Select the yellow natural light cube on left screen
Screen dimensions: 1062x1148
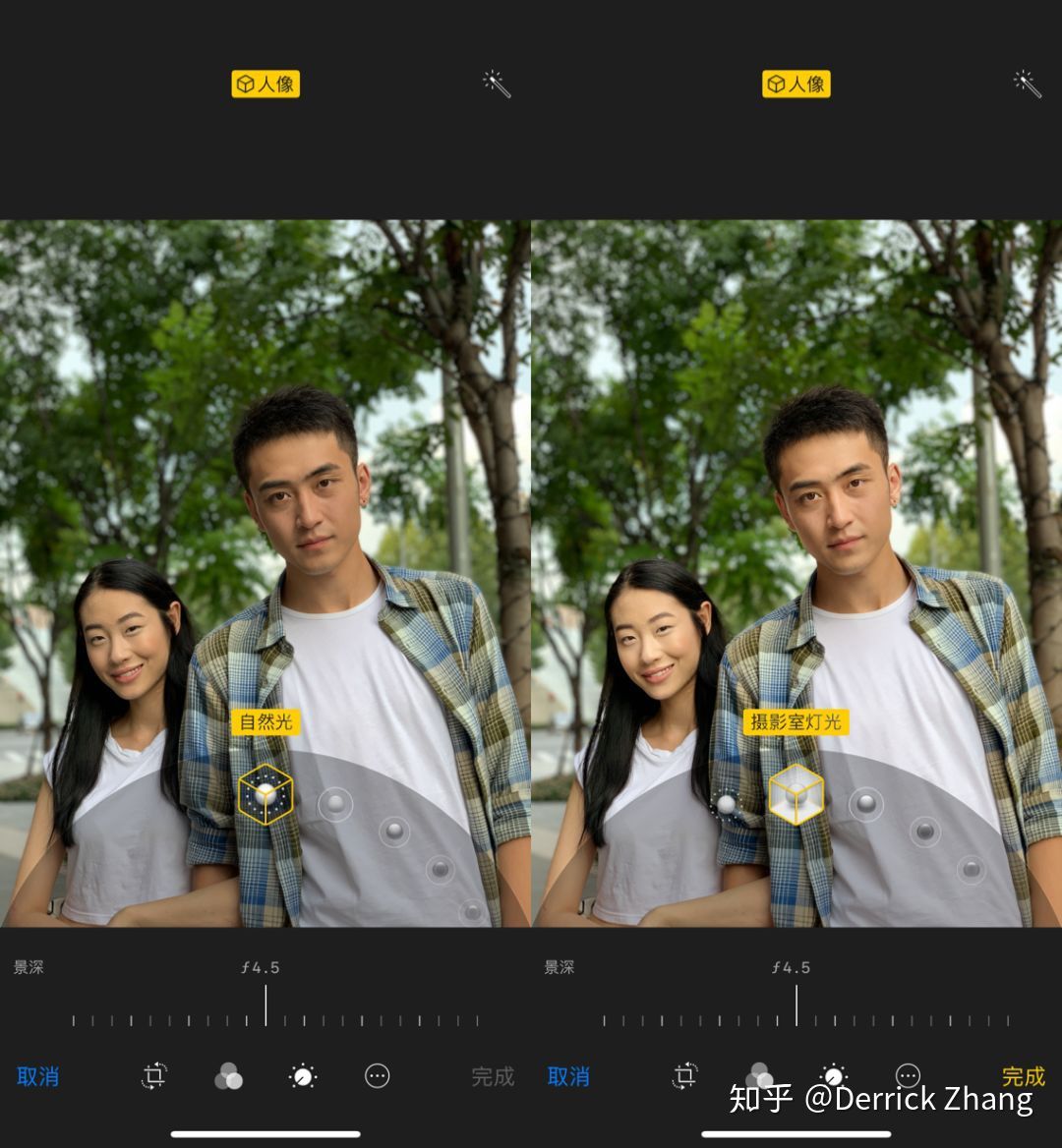tap(265, 794)
